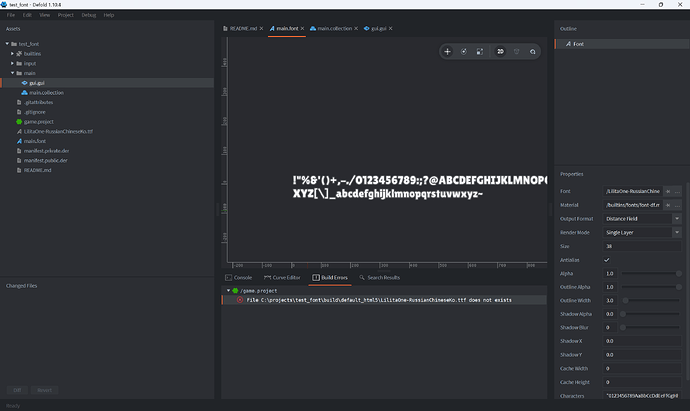Image resolution: width=690 pixels, height=411 pixels.
Task: Collapse the /game.project build error group
Action: coord(228,290)
